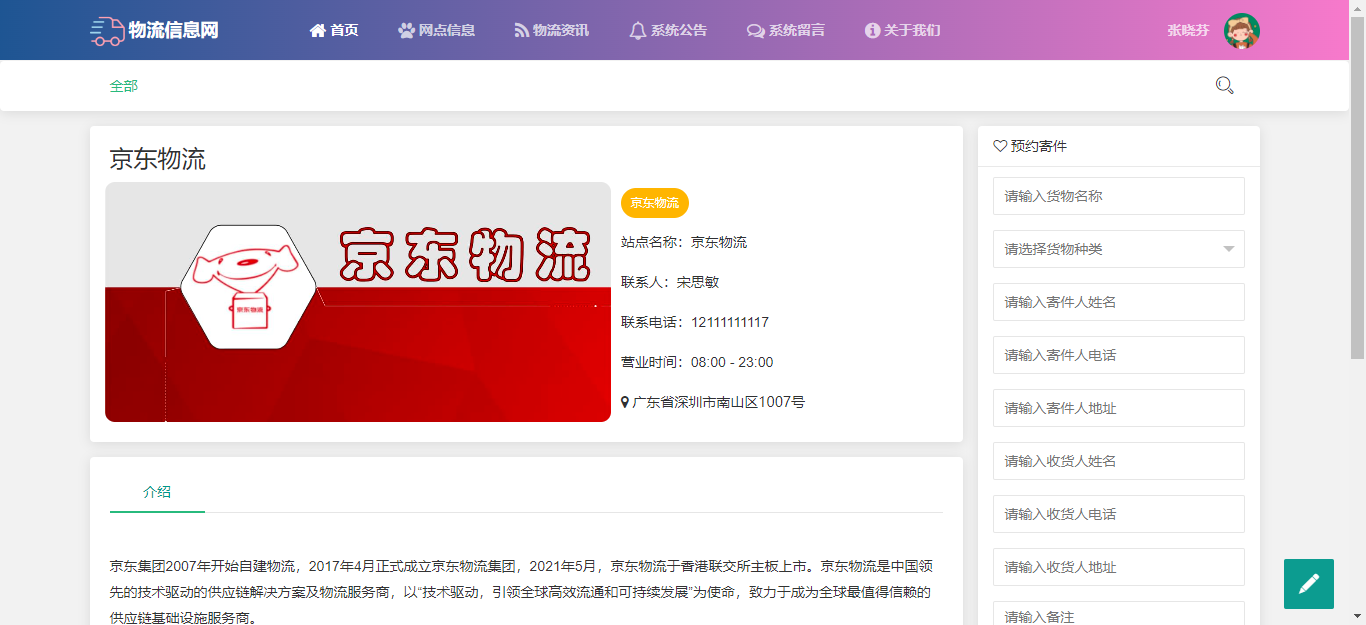Click the heart icon next to 预约寄件
Image resolution: width=1366 pixels, height=625 pixels.
[x=1000, y=146]
